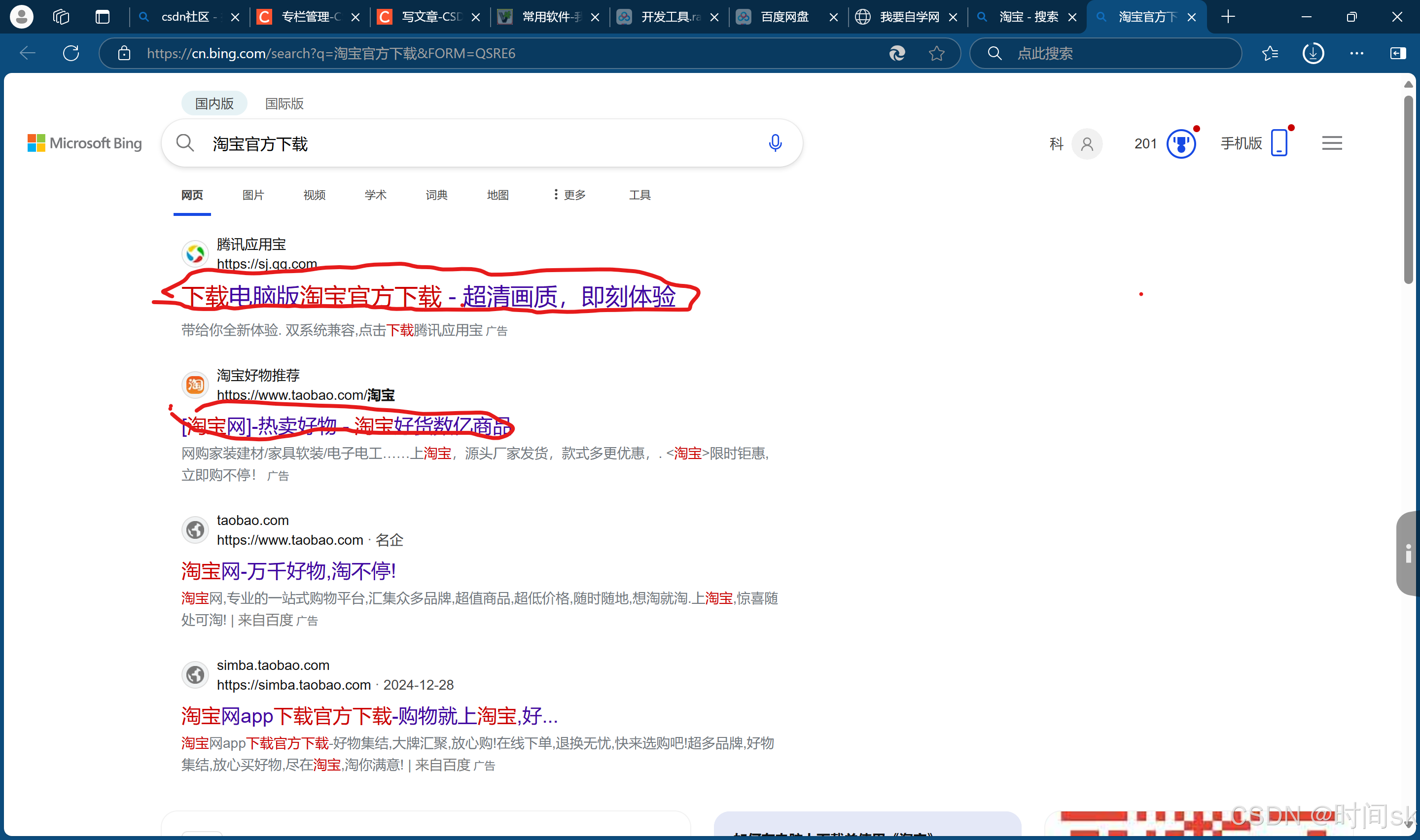
Task: Open the 工具 search tools dropdown
Action: 639,195
